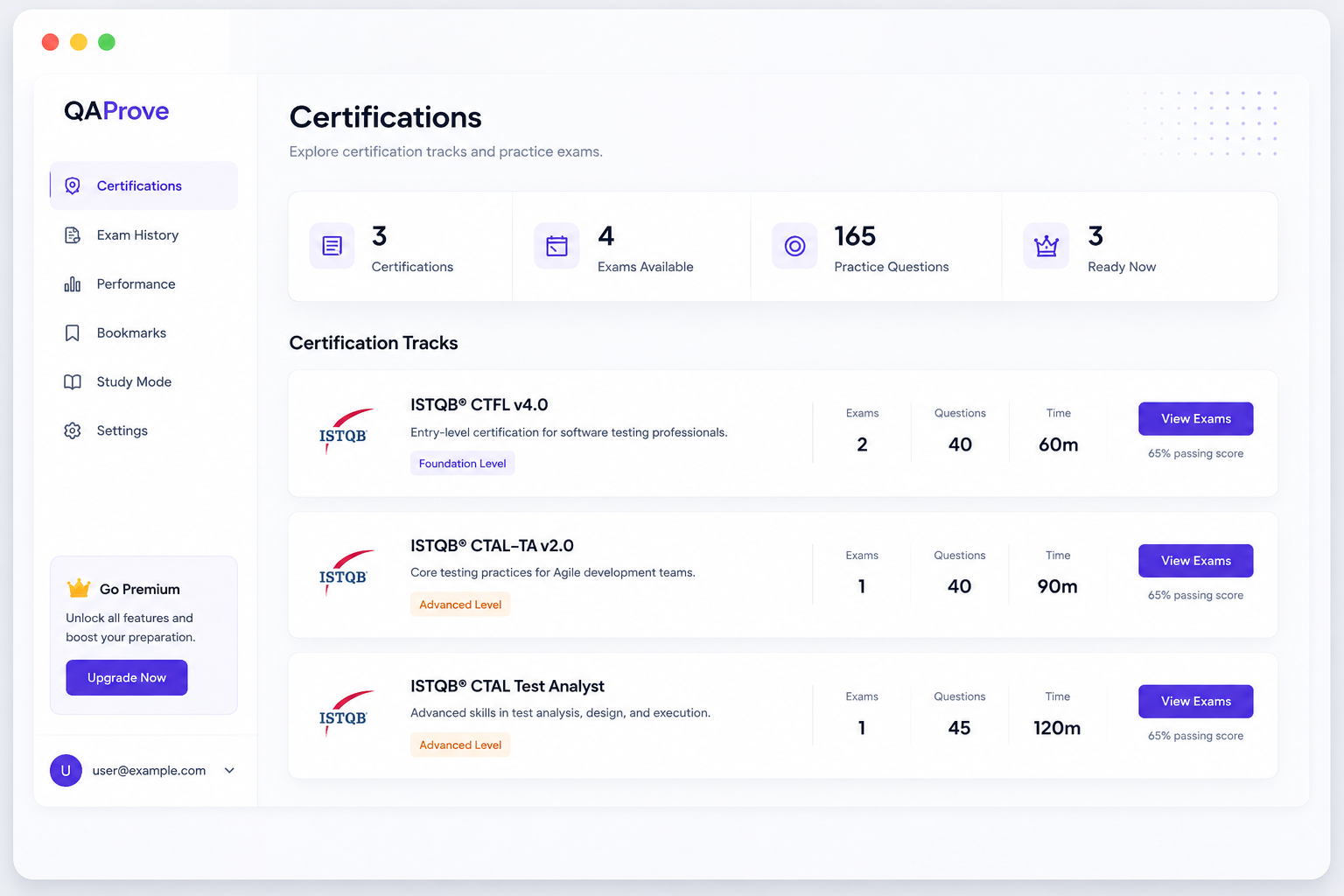Click 'Core testing practices for Agile development teams' text
Viewport: 1344px width, 896px height.
click(x=553, y=572)
